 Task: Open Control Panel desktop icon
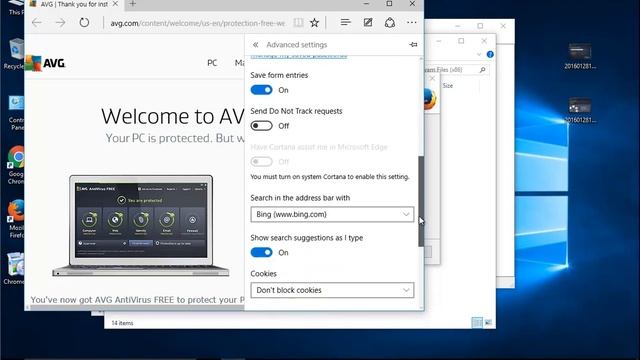[16, 113]
